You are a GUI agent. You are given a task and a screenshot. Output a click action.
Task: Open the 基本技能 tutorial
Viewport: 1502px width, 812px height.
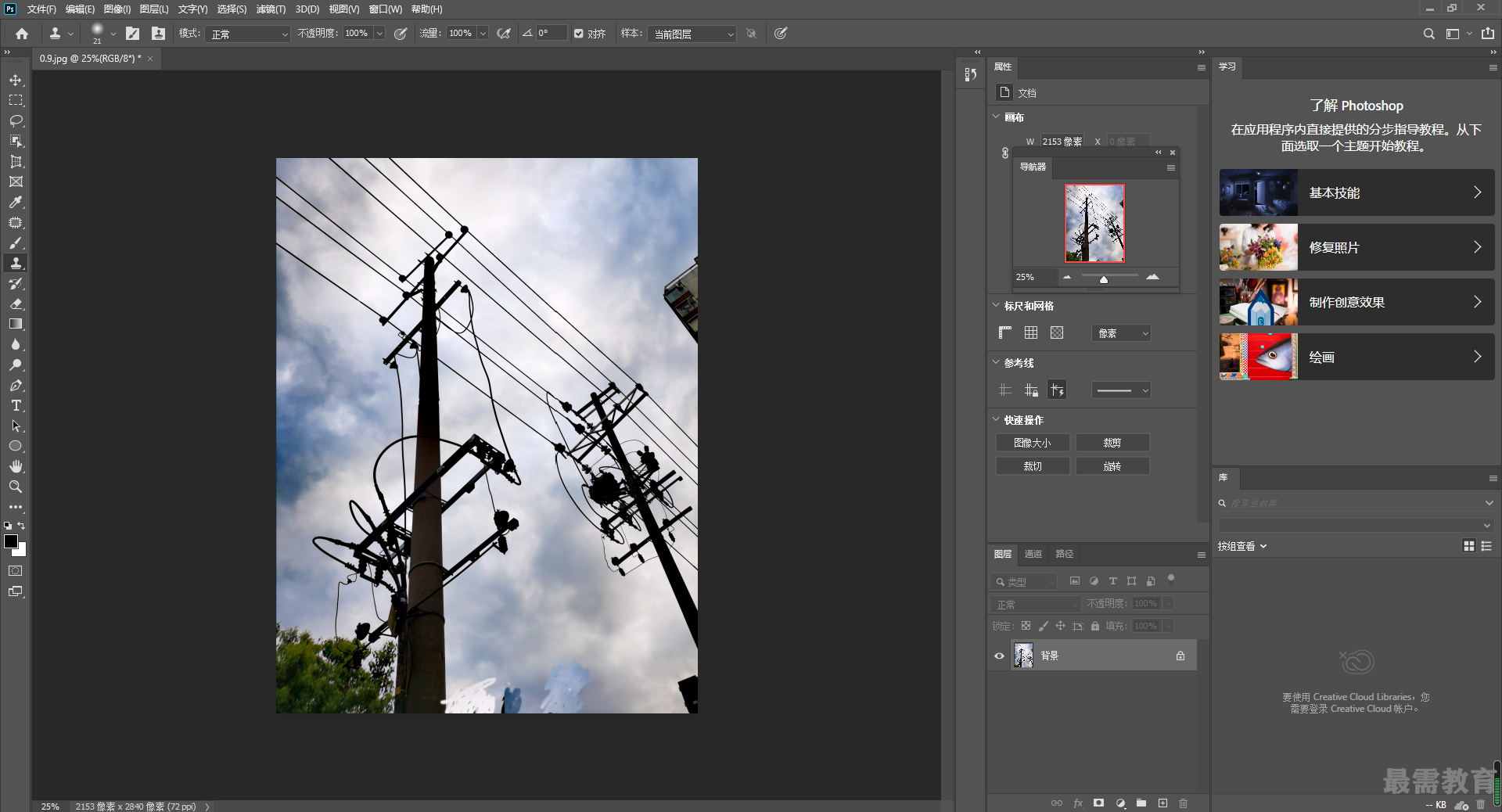click(1356, 192)
